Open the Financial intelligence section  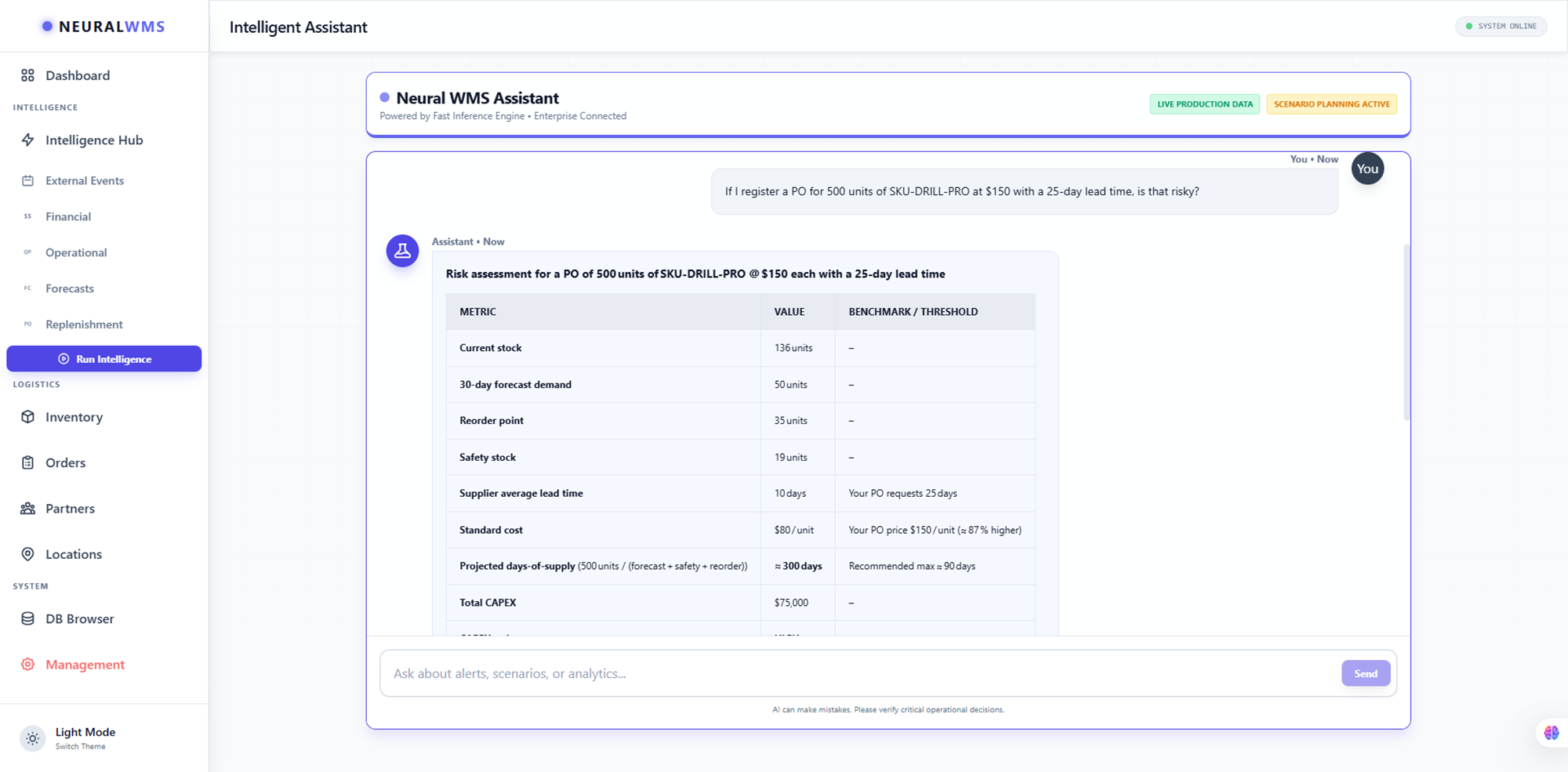pyautogui.click(x=68, y=216)
